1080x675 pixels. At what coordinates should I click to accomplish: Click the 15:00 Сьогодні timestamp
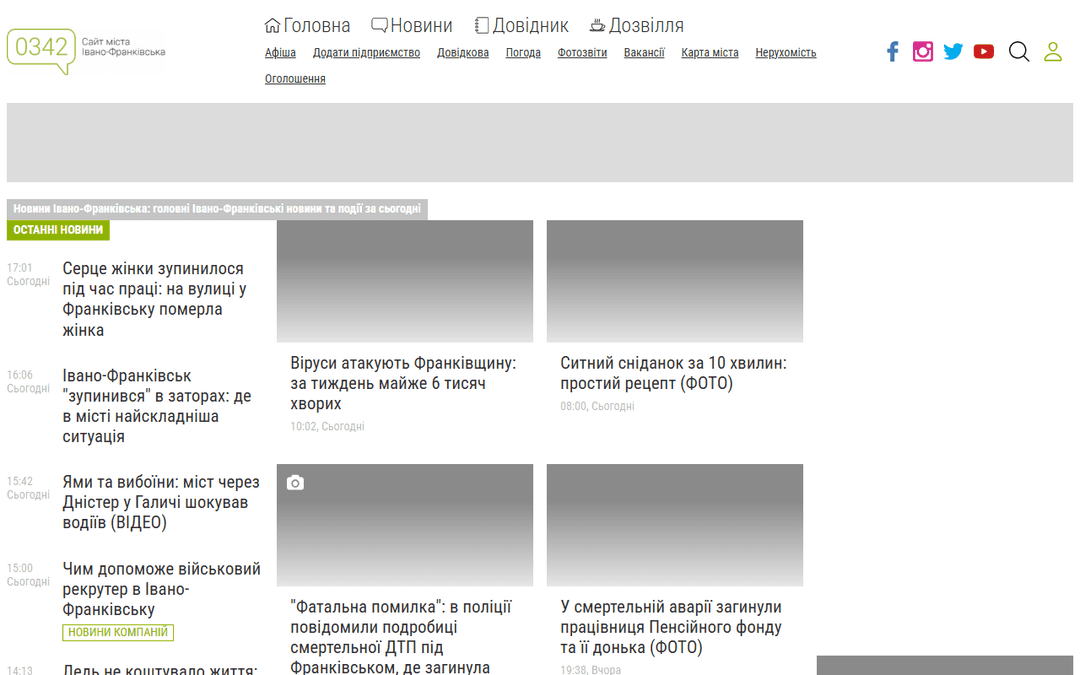pos(28,574)
